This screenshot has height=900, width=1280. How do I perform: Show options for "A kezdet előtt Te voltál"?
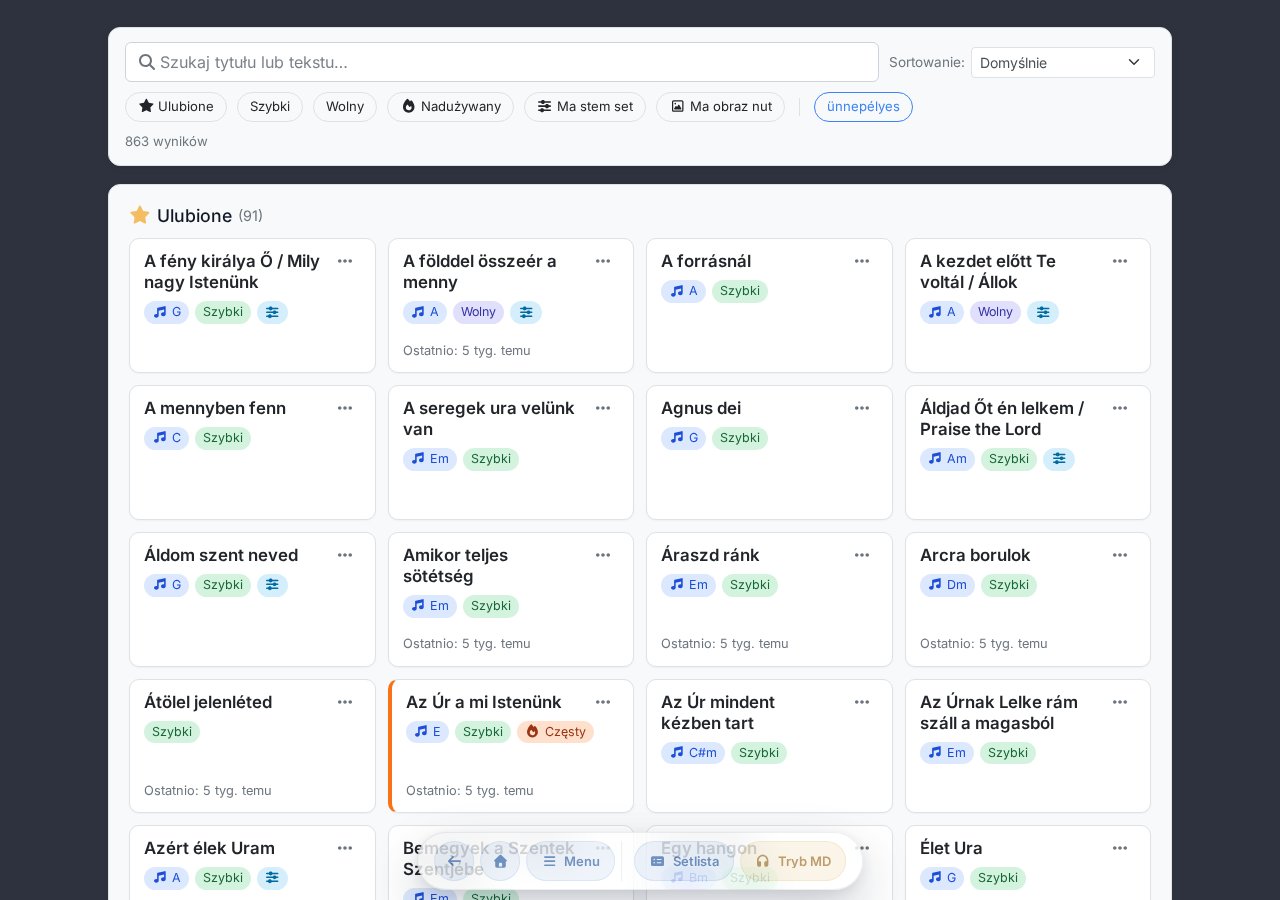click(1120, 261)
